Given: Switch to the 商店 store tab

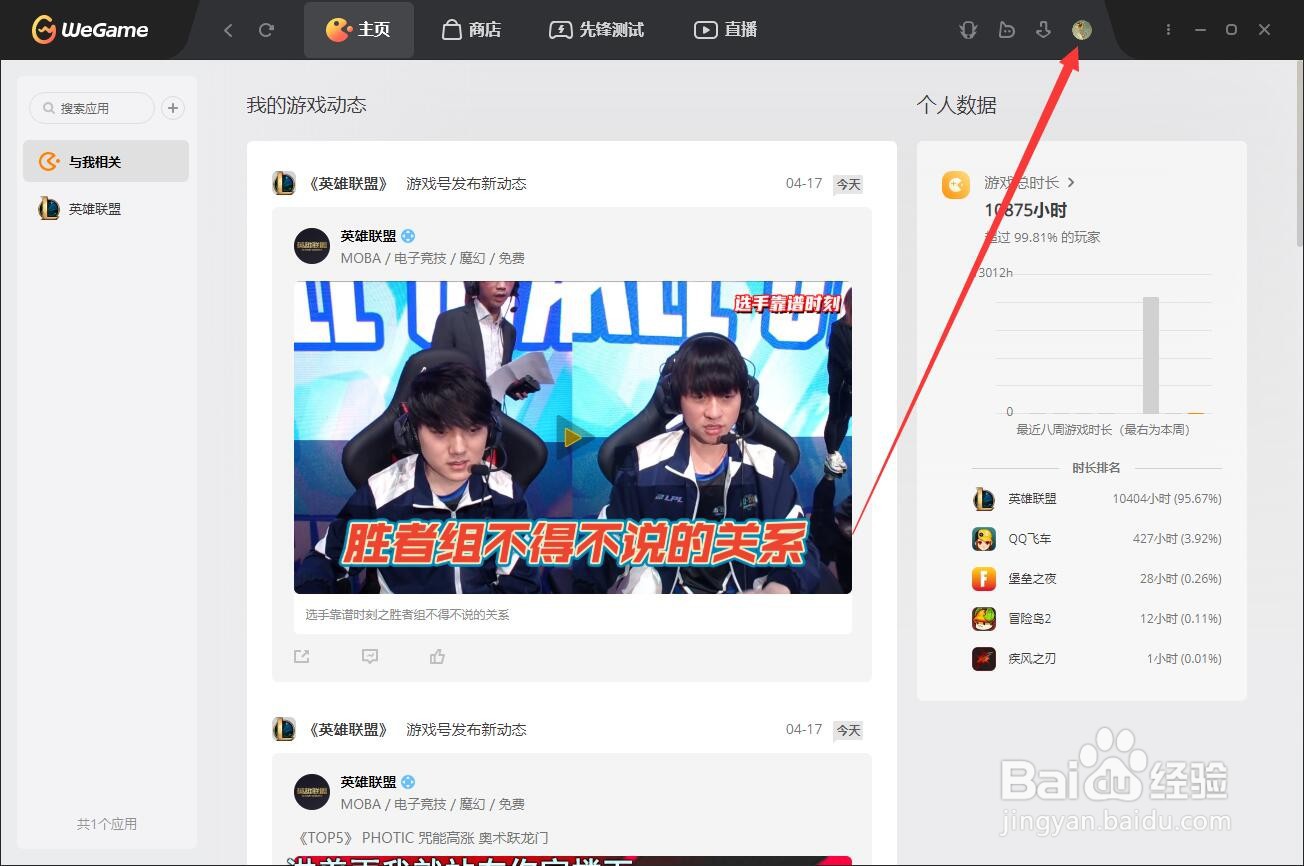Looking at the screenshot, I should 471,30.
